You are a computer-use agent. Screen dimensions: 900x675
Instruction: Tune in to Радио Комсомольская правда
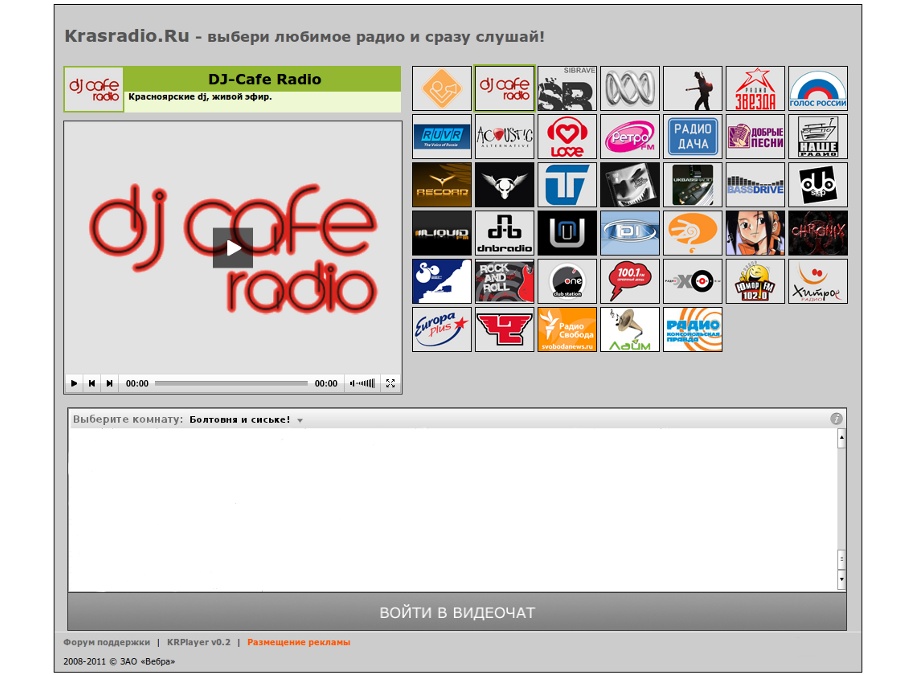coord(693,329)
